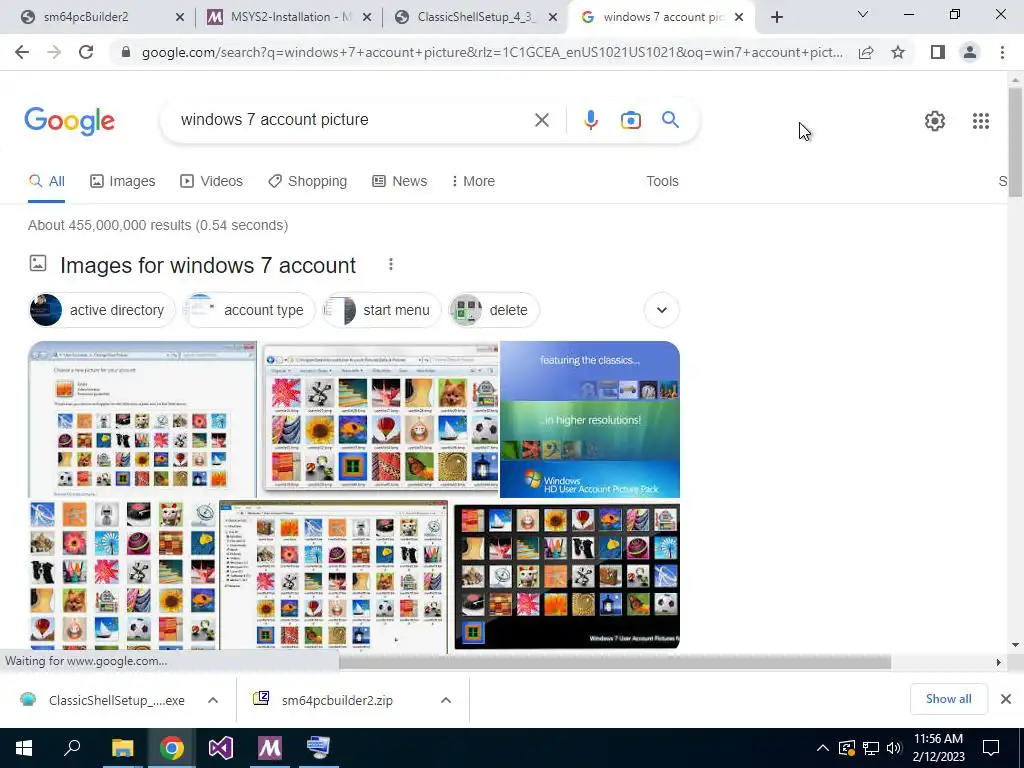The image size is (1024, 768).
Task: Click the address bar URL
Action: [492, 52]
